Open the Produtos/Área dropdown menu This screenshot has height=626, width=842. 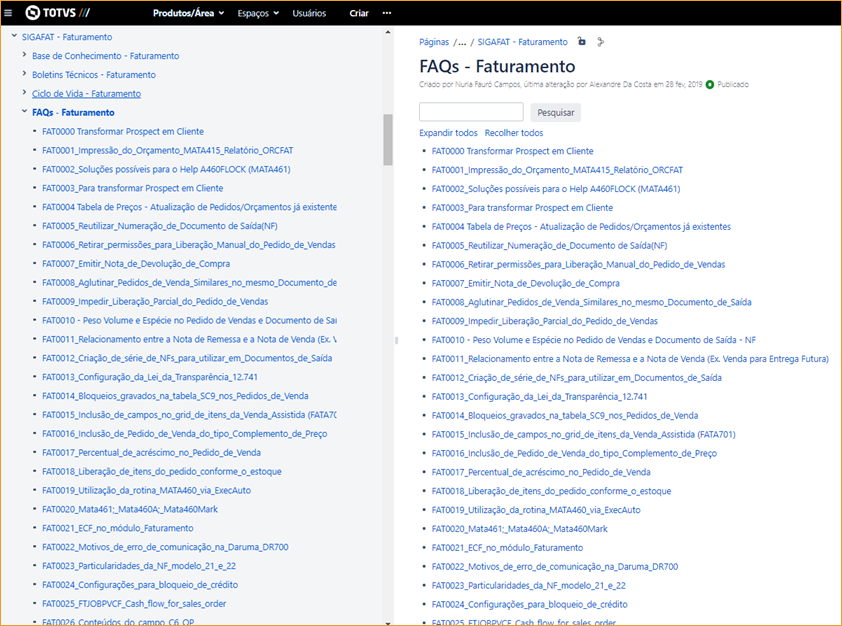[x=188, y=13]
